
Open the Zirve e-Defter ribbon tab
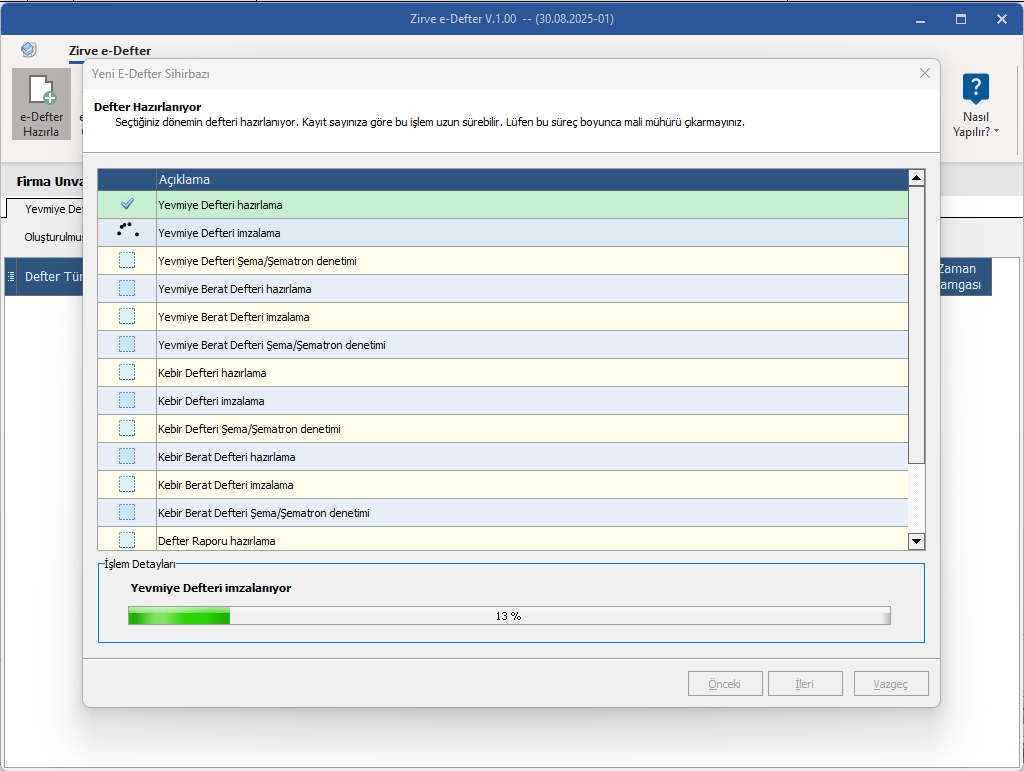(110, 51)
